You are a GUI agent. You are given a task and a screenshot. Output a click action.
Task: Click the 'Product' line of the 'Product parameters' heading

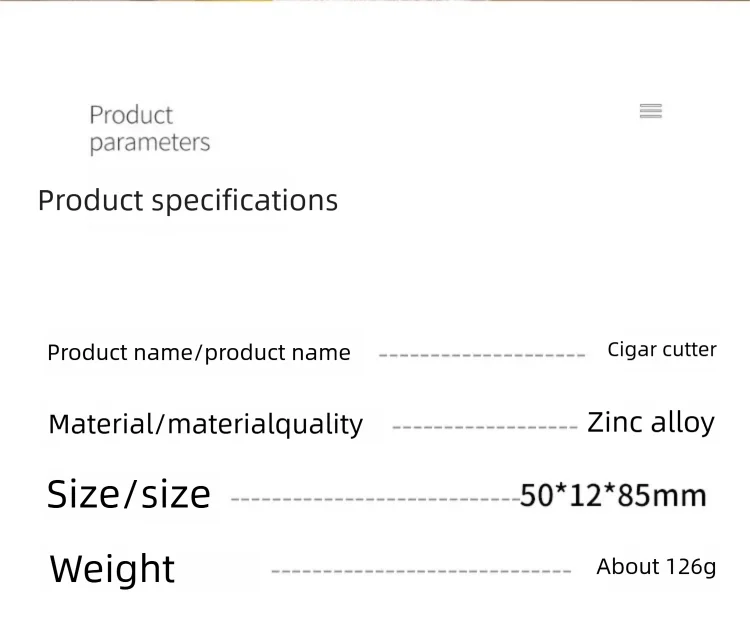tap(131, 115)
